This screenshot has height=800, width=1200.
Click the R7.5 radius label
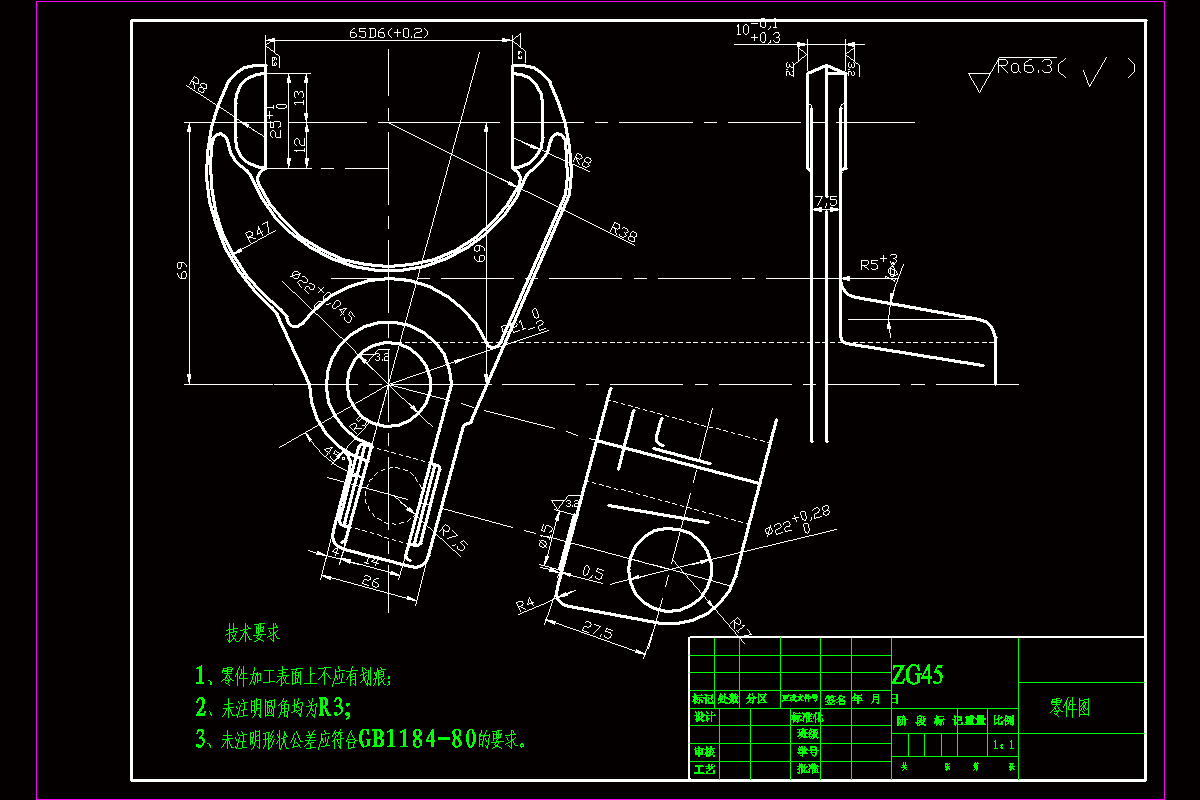tap(452, 540)
